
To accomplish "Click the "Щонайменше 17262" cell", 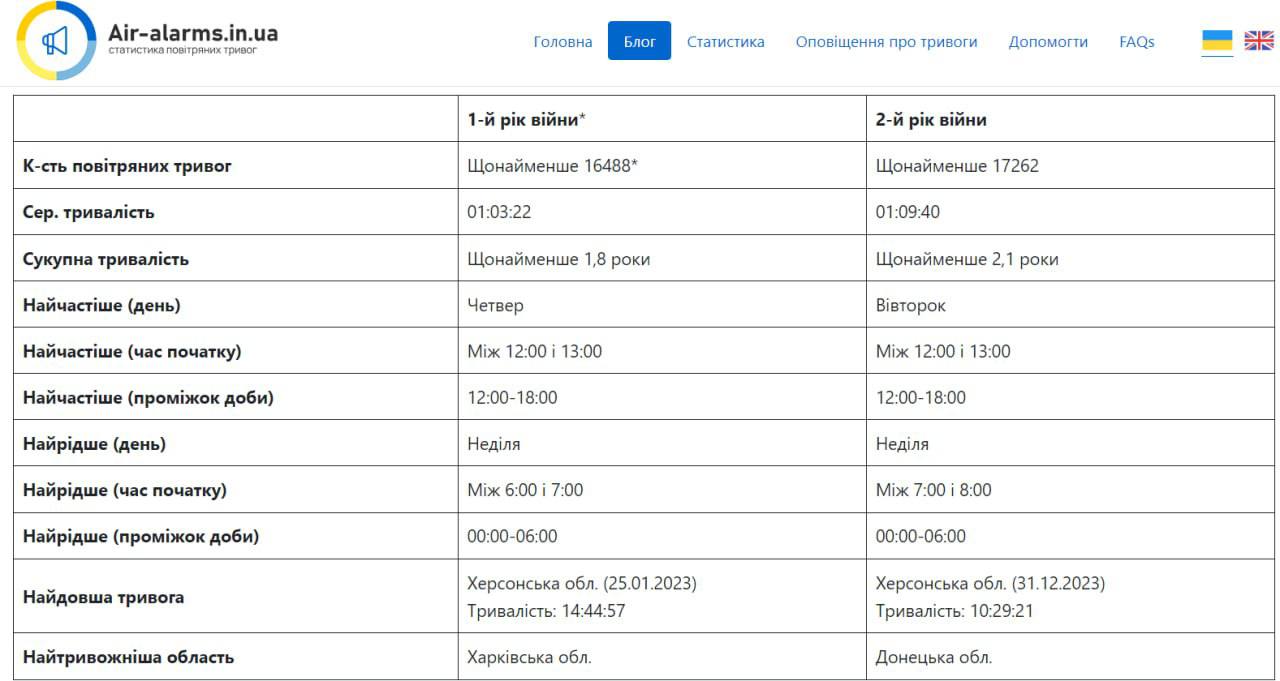I will click(x=957, y=166).
